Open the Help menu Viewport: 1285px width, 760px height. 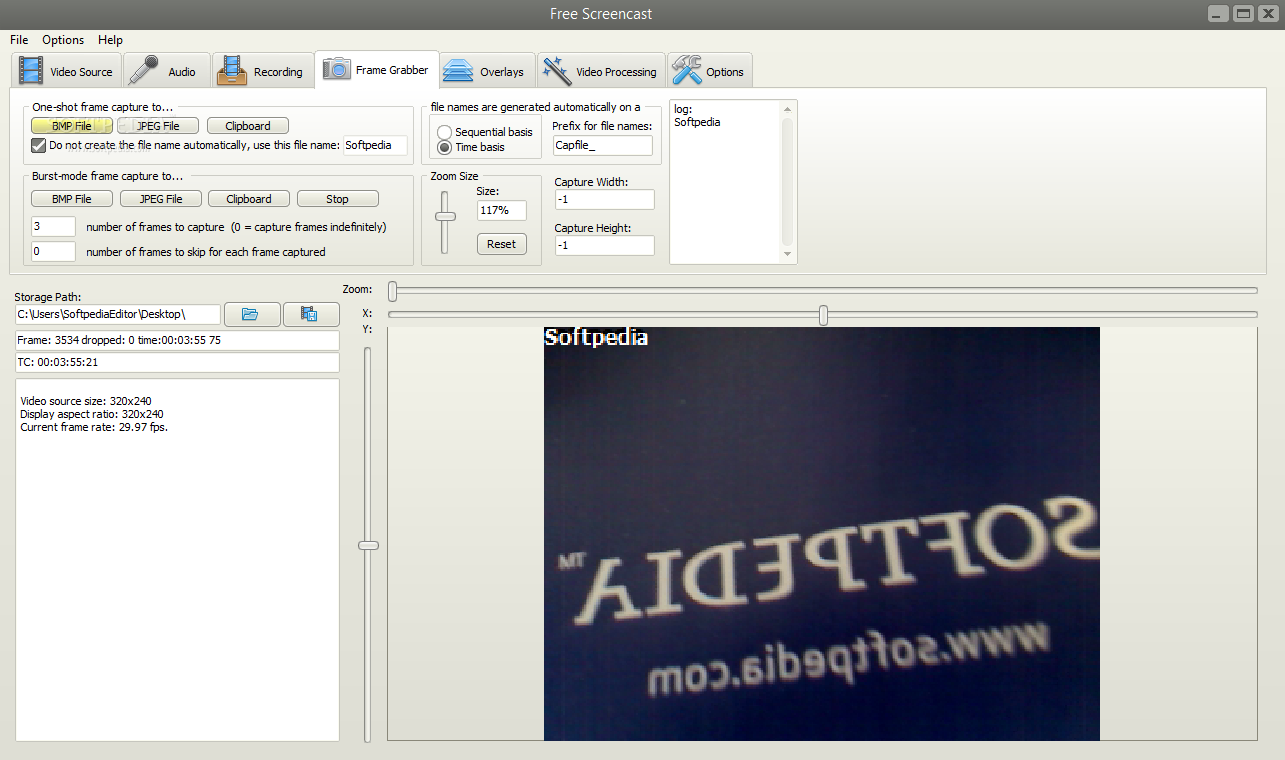click(x=110, y=40)
